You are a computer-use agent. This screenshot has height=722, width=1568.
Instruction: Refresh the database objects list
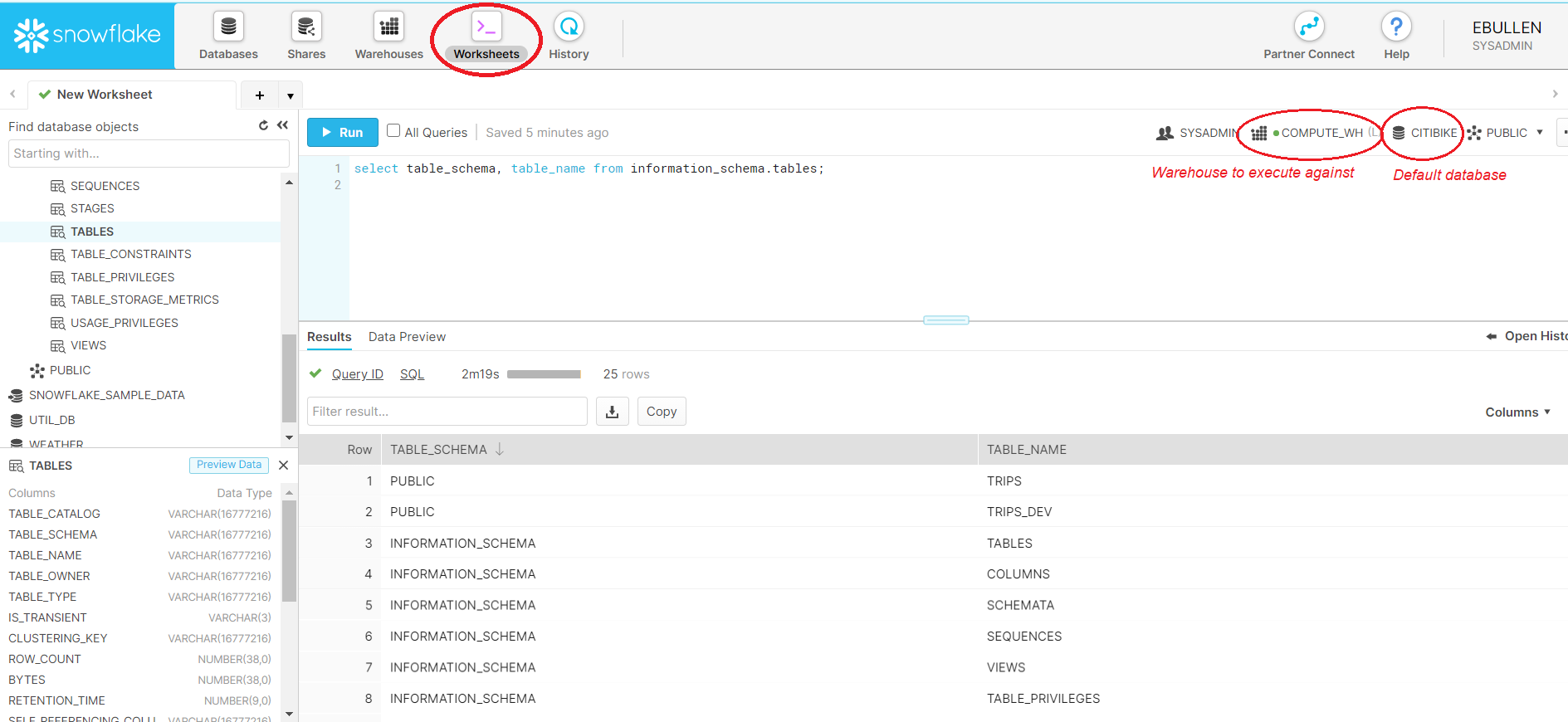[263, 125]
